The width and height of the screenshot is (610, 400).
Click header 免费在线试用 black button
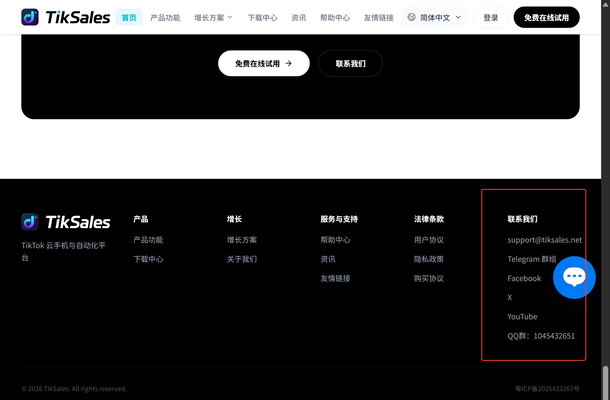tap(547, 17)
